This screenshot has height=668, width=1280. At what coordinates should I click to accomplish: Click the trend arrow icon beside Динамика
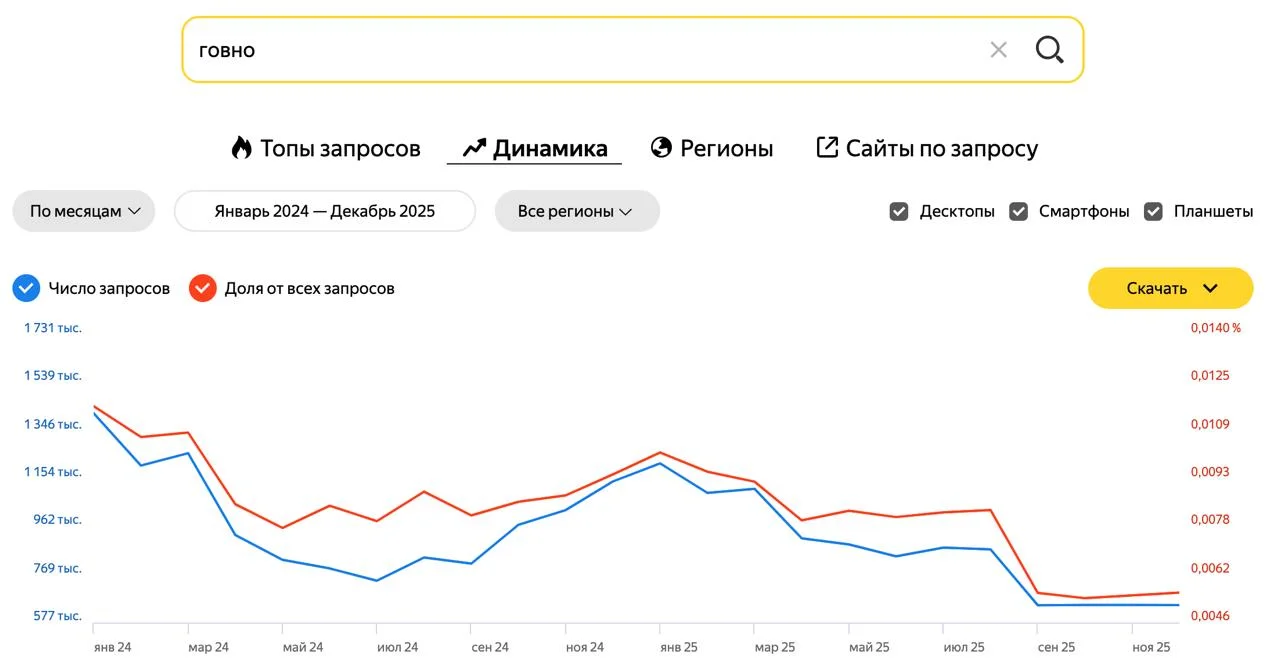474,149
